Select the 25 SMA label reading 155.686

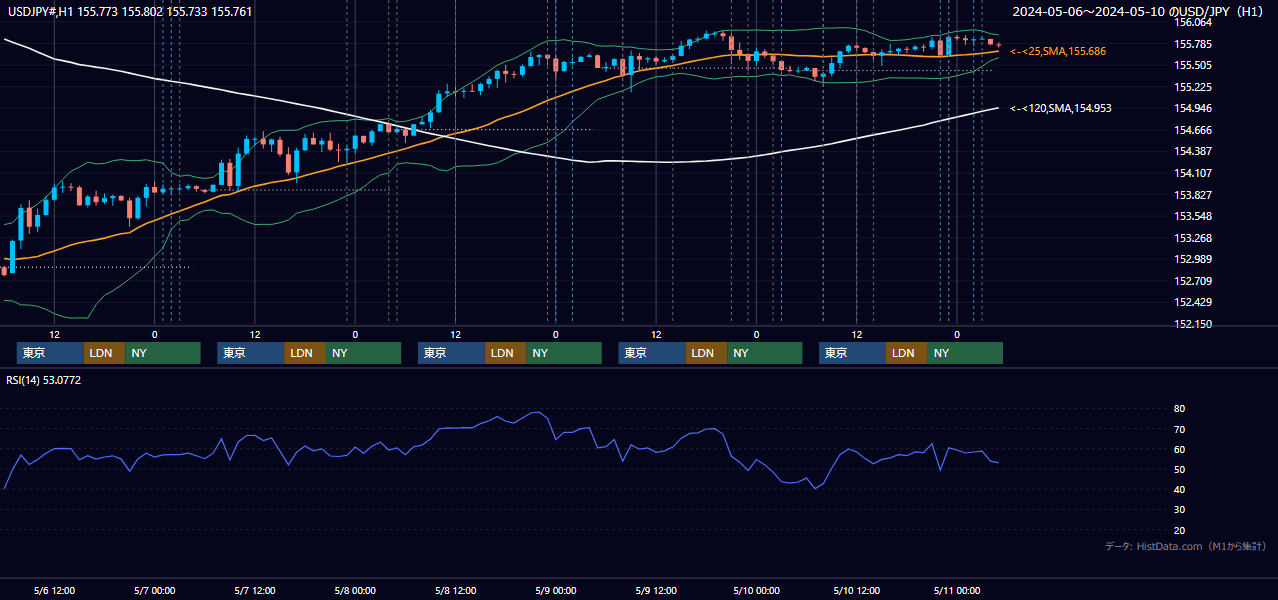point(1058,51)
